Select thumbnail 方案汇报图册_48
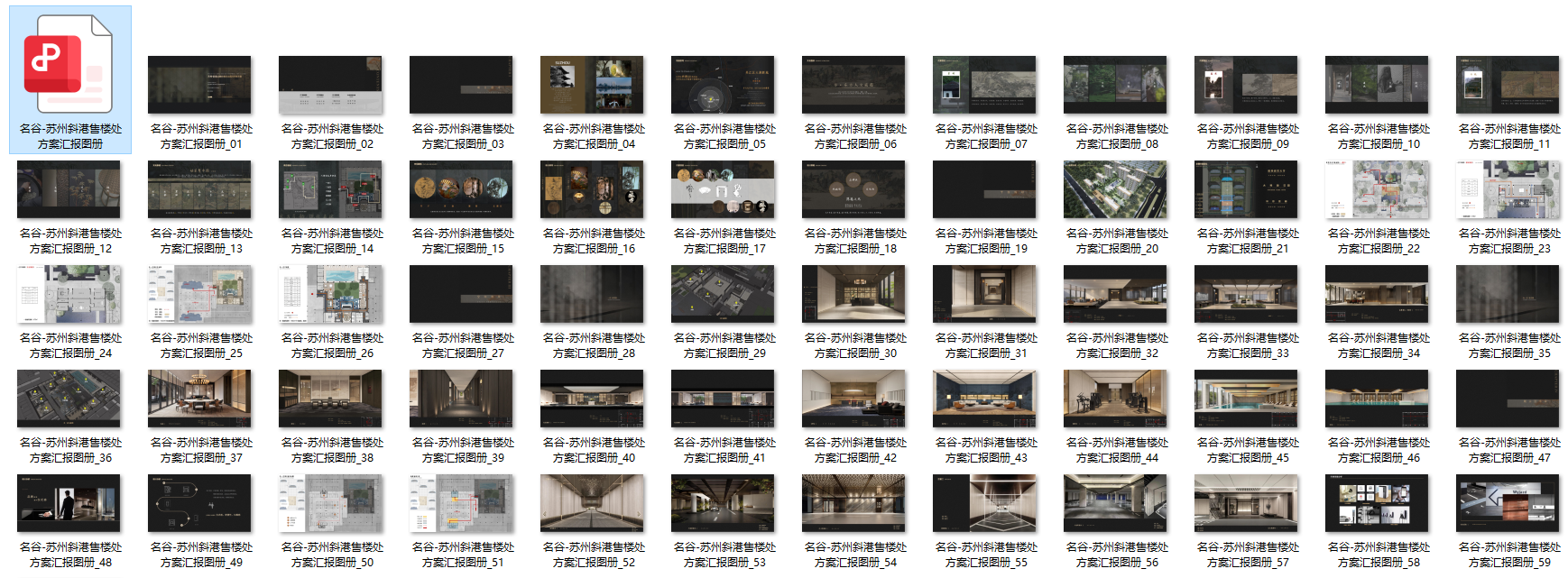The height and width of the screenshot is (578, 1568). click(x=69, y=503)
